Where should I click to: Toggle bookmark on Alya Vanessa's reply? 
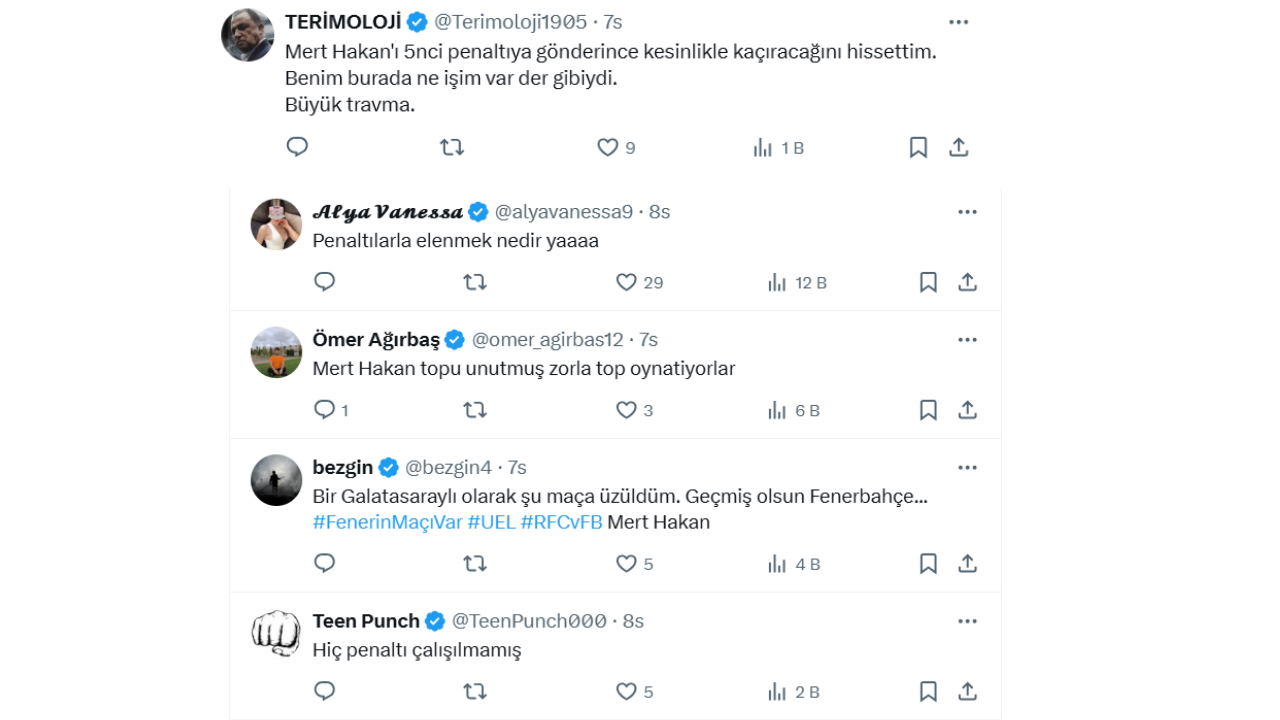click(927, 282)
